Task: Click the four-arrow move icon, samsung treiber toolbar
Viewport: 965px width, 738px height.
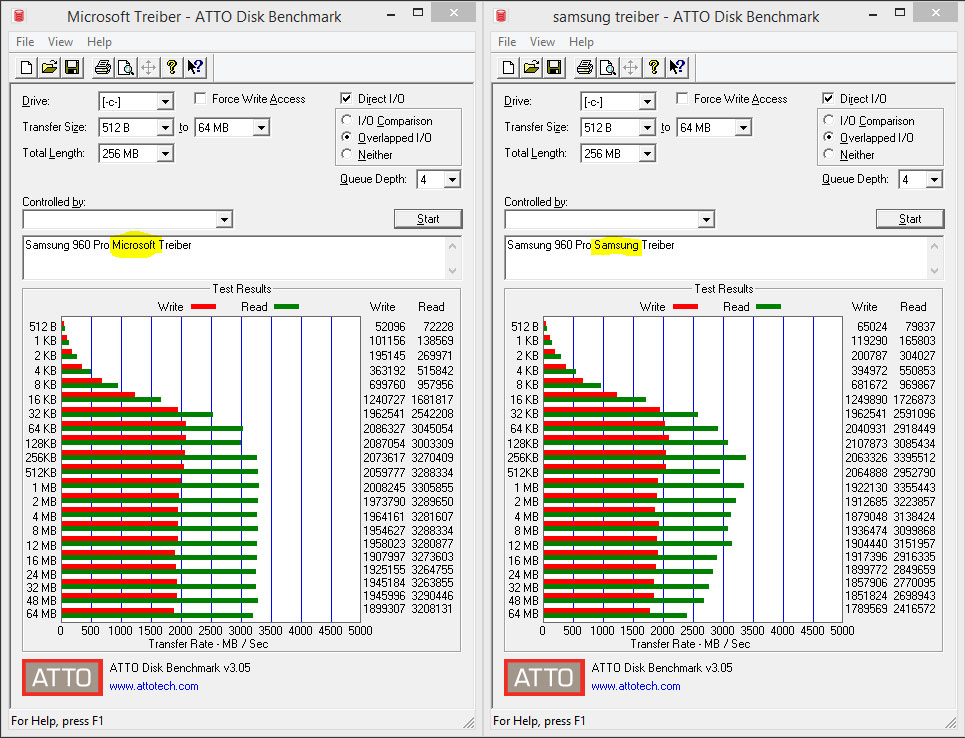Action: [631, 67]
